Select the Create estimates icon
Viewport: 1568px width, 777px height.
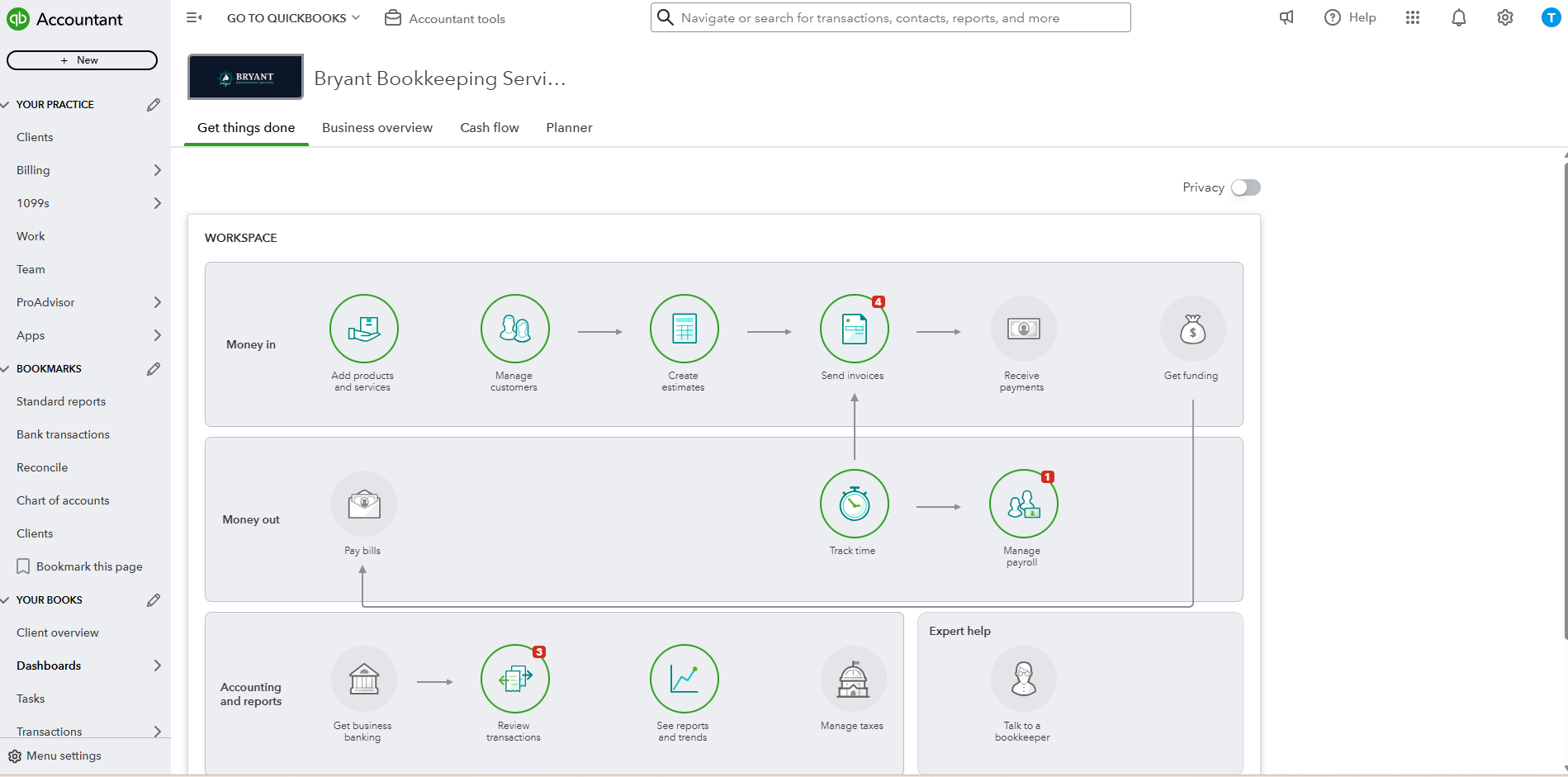pos(684,329)
